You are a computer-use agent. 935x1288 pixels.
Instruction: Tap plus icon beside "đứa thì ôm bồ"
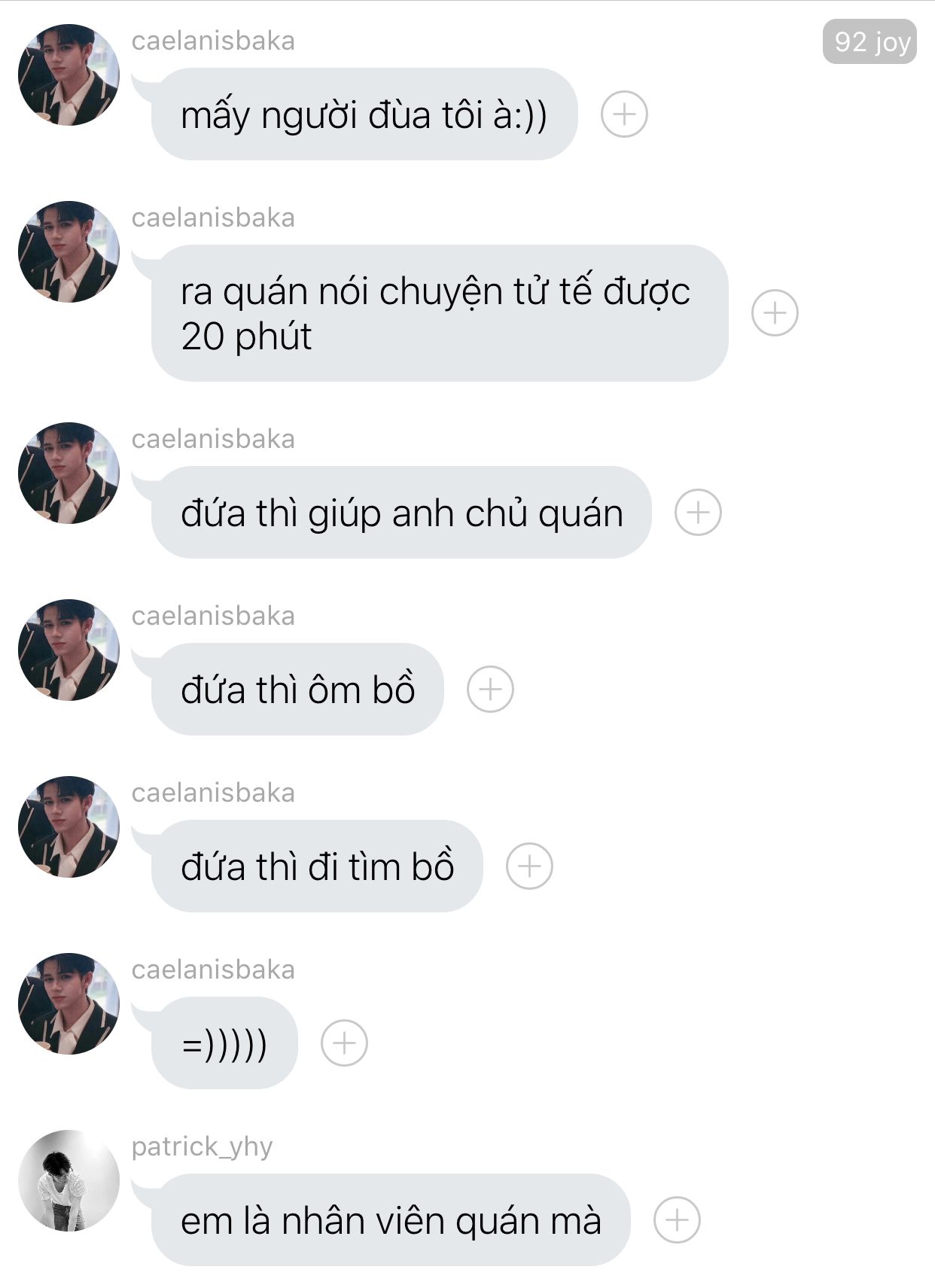click(x=490, y=689)
